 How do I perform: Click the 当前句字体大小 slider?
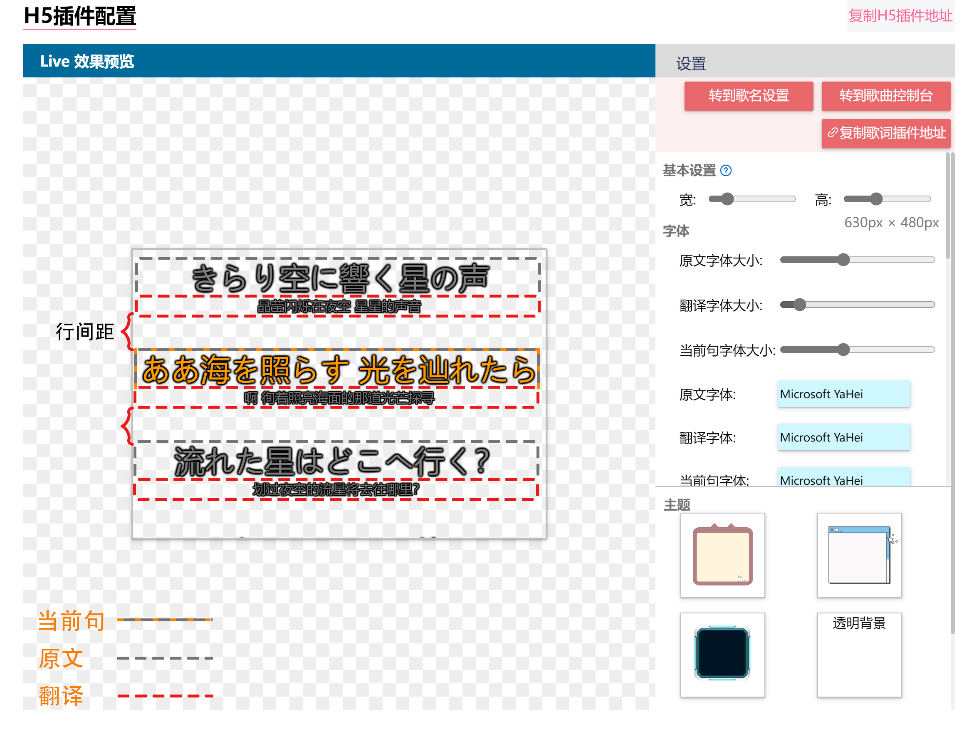pos(857,350)
